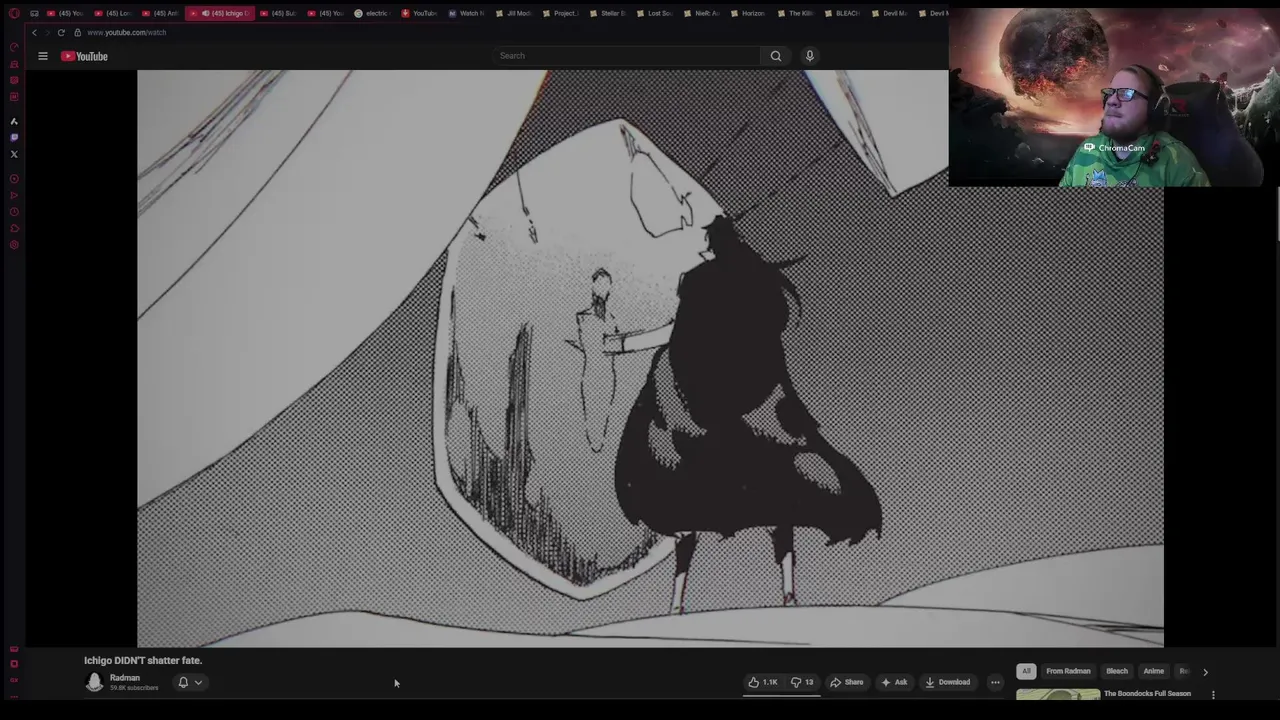Open the 'BLEACH' browser tab
Viewport: 1280px width, 720px height.
[843, 13]
